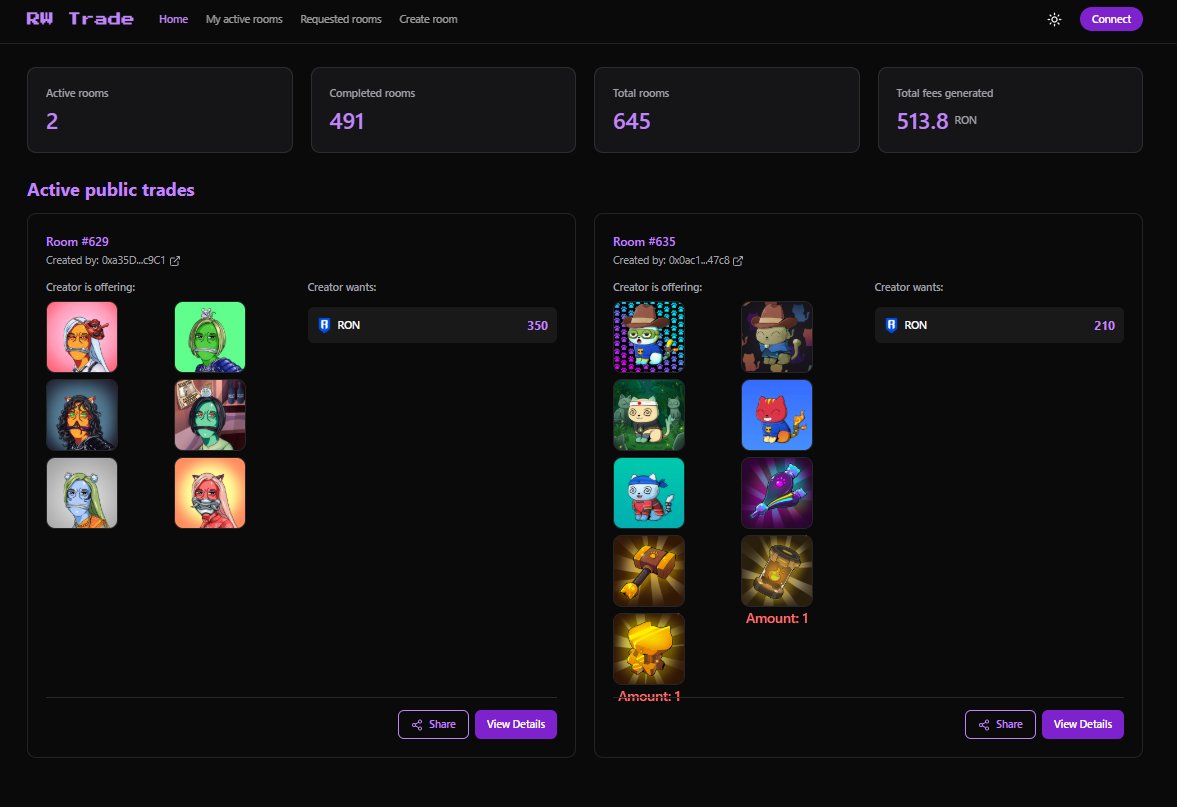
Task: Share Room #629
Action: (433, 724)
